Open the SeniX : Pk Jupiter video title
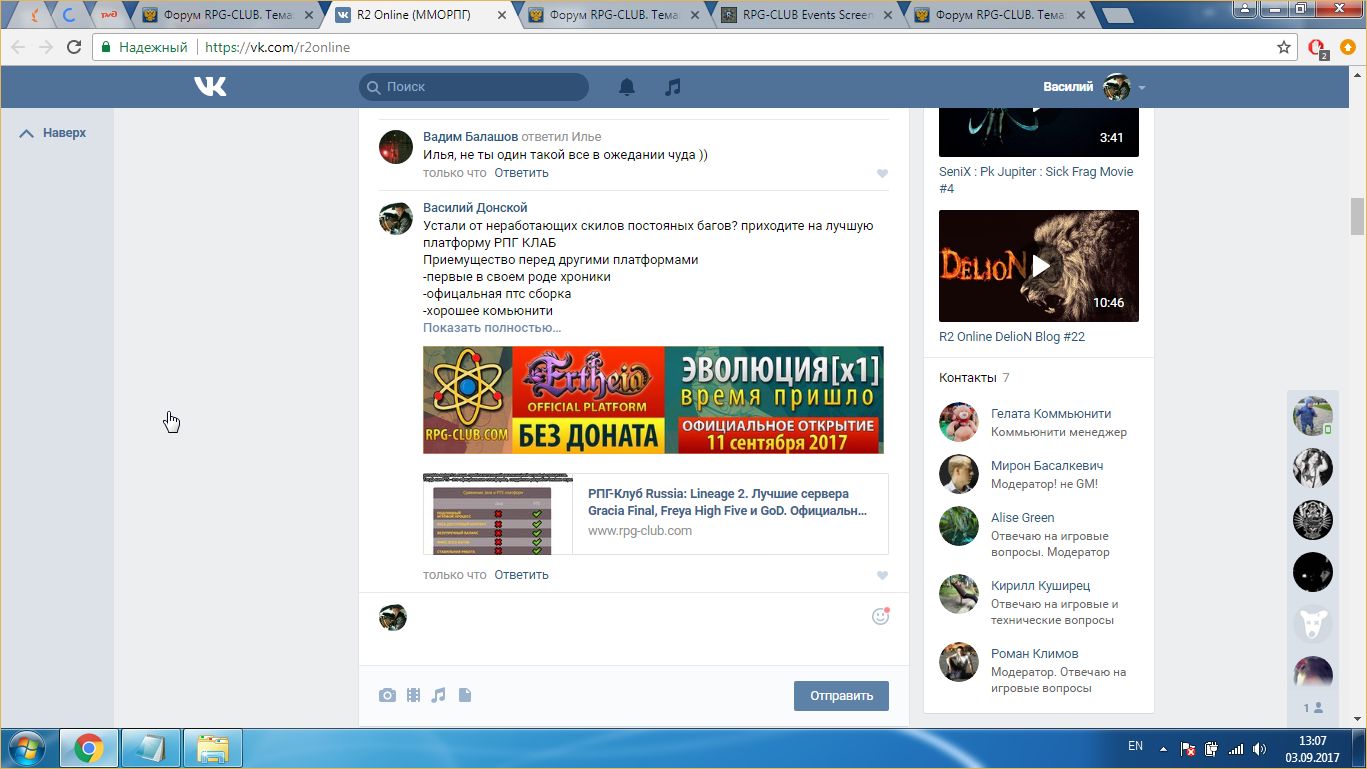 [1036, 180]
